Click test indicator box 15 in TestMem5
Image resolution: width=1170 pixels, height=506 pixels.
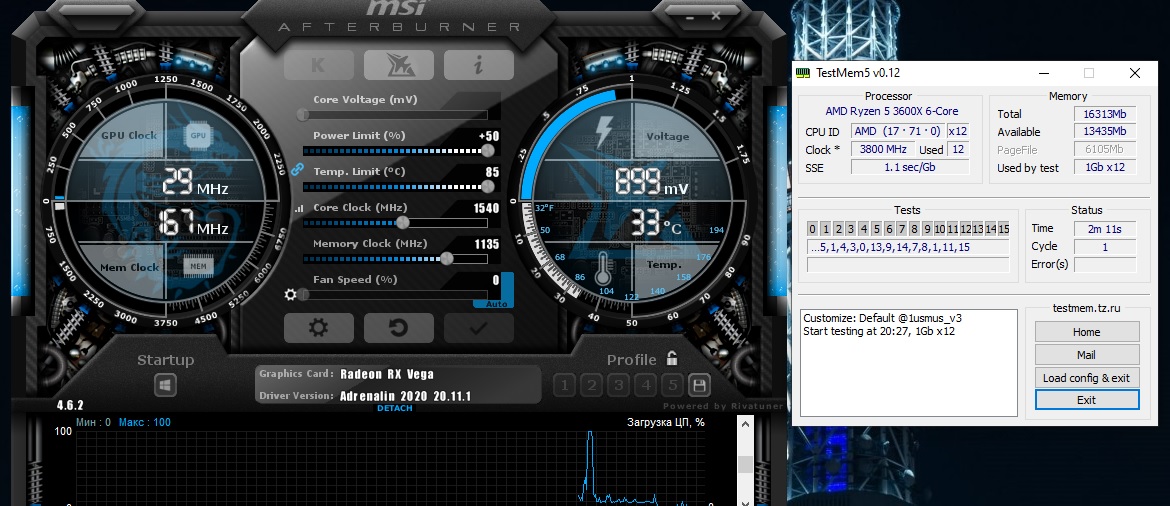click(x=1004, y=229)
